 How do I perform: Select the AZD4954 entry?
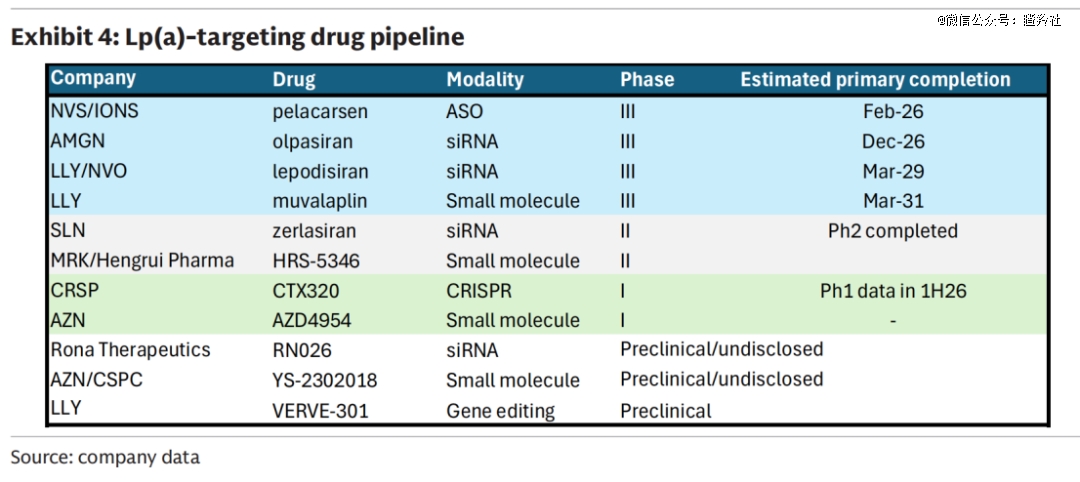(314, 321)
